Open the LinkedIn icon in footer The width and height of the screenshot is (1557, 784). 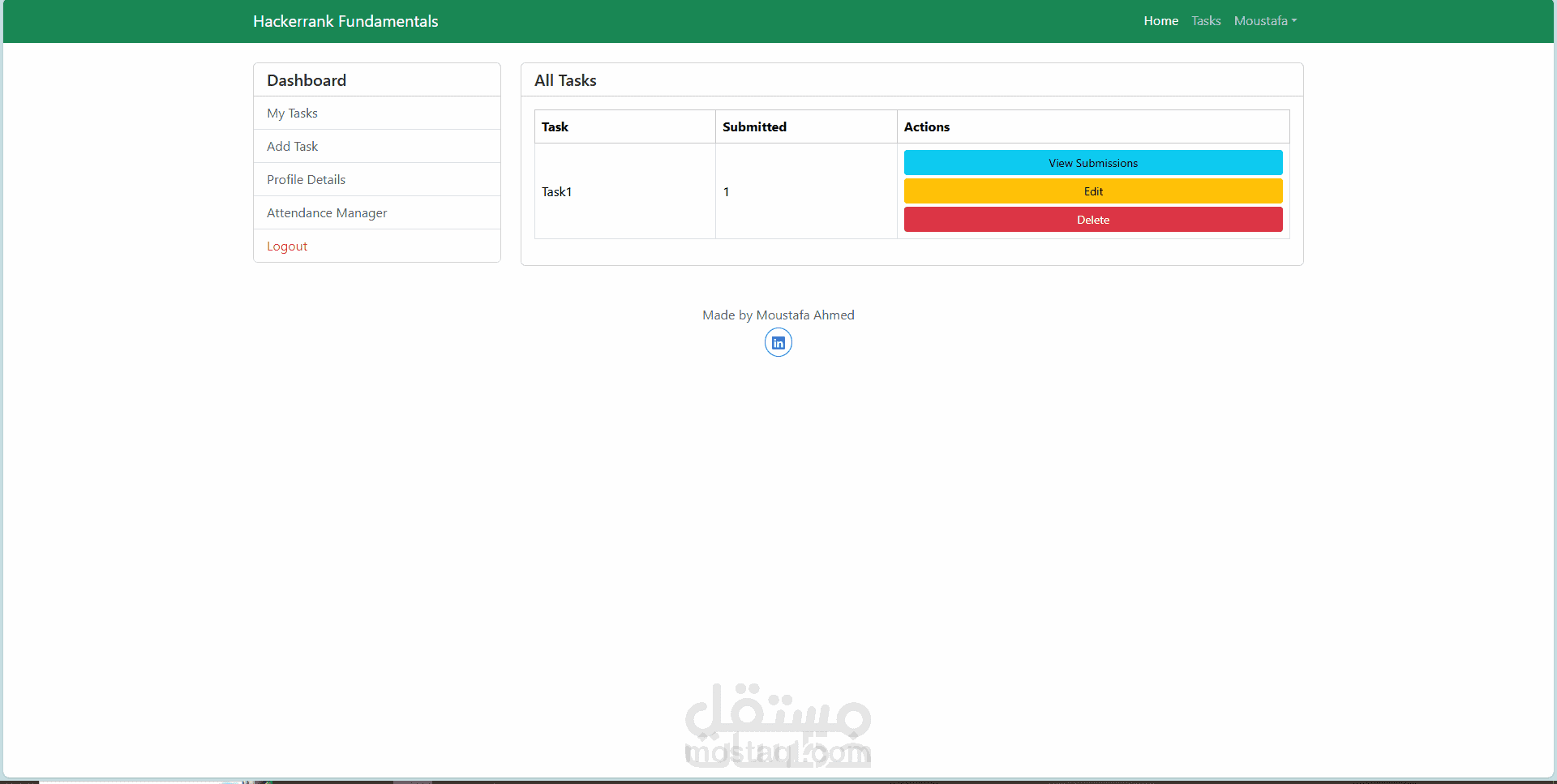(778, 343)
